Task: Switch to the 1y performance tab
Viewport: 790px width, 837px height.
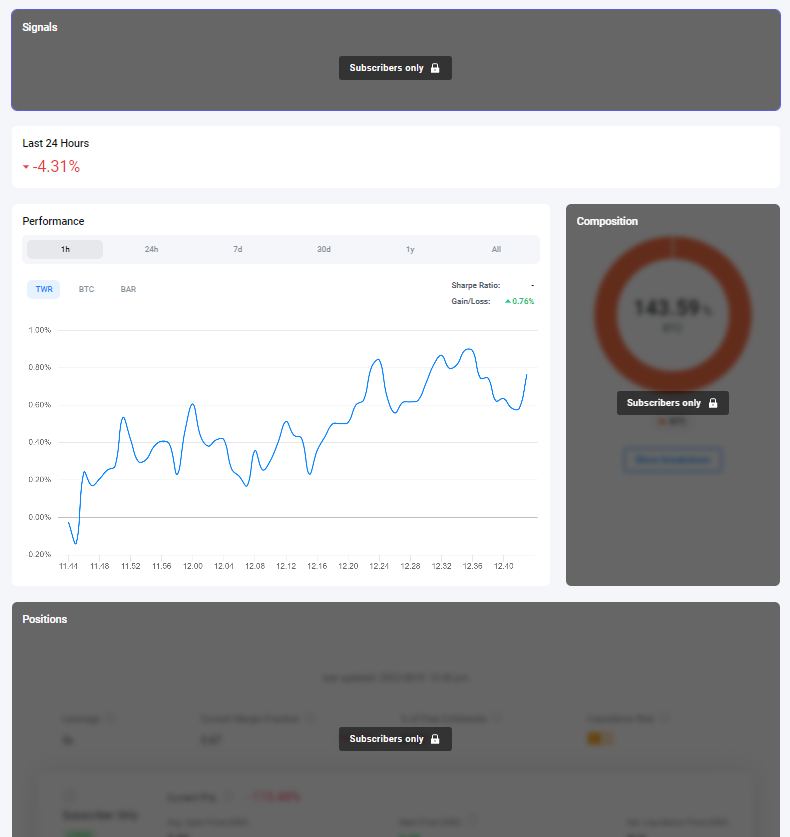Action: point(410,249)
